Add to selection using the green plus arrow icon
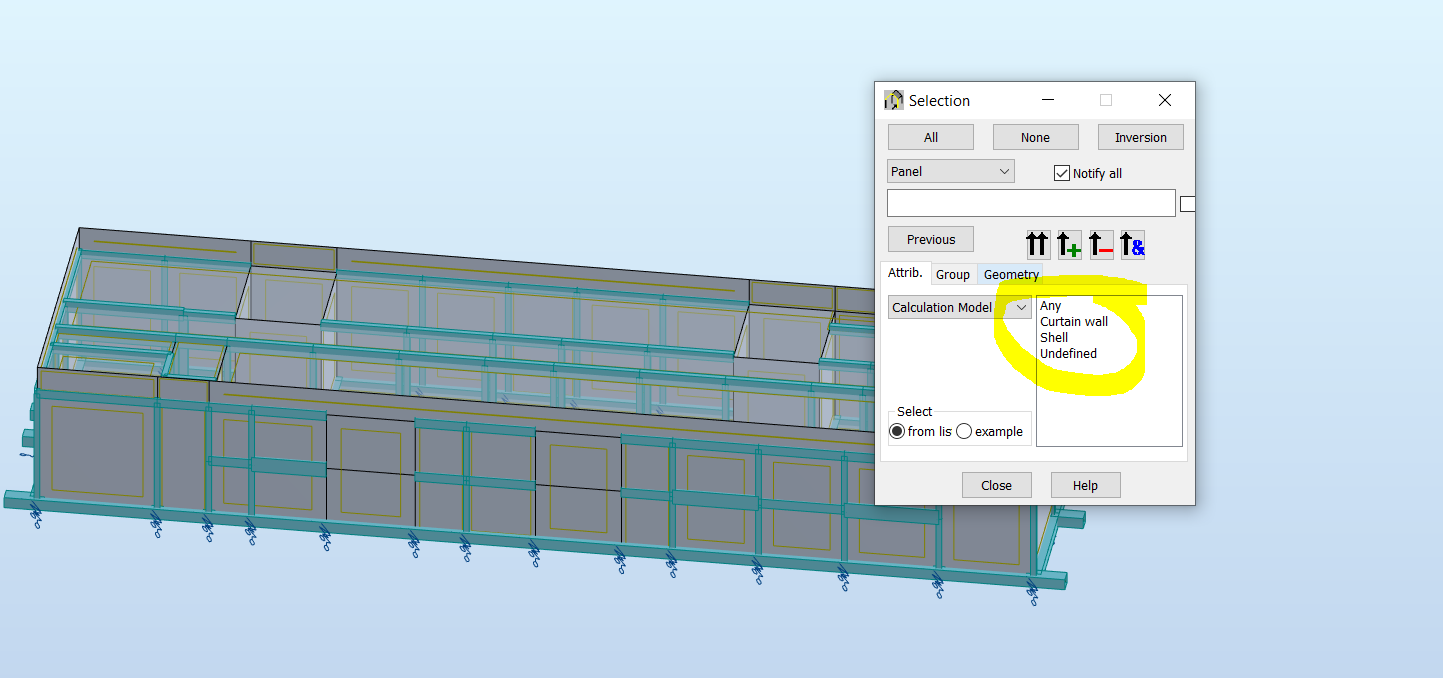The image size is (1443, 678). coord(1069,244)
